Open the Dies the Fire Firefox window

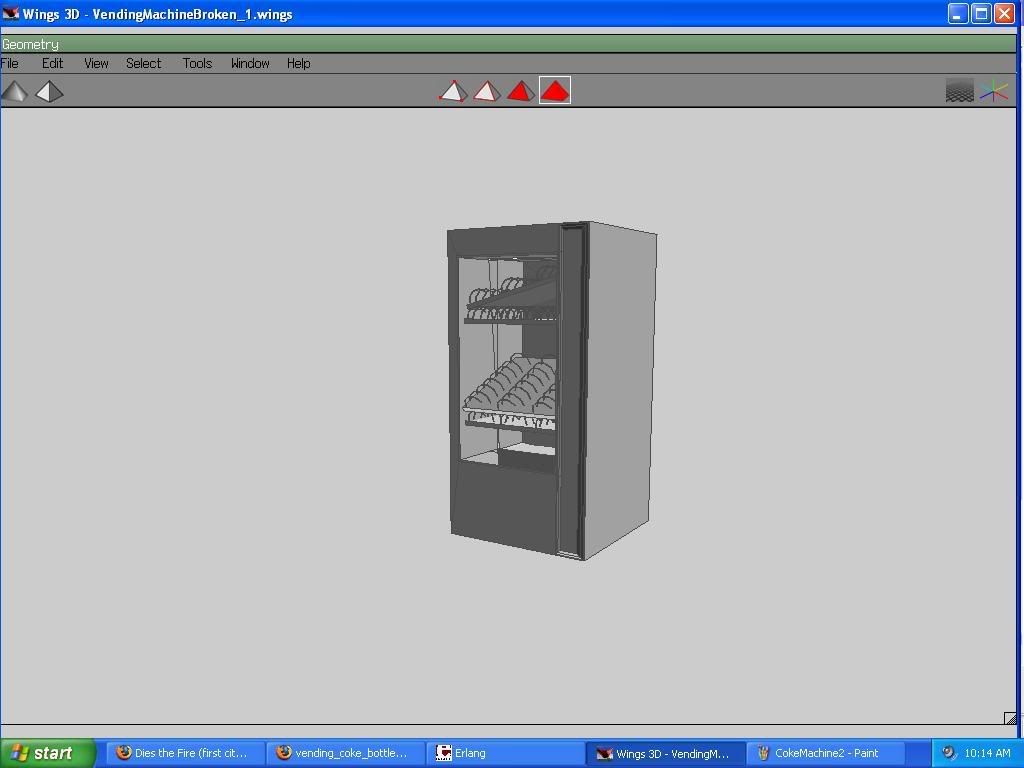(185, 753)
